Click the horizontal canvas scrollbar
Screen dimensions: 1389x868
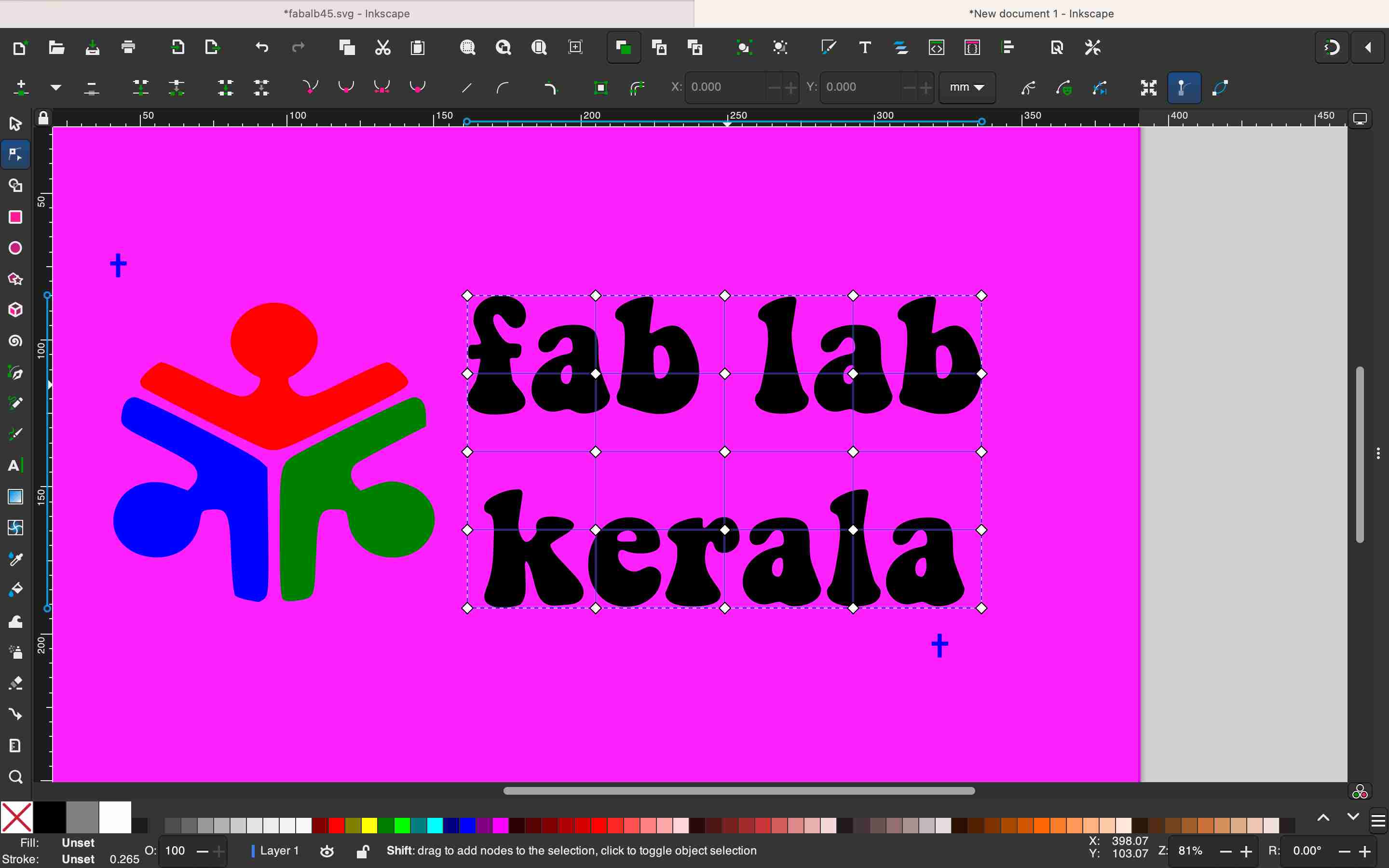739,791
